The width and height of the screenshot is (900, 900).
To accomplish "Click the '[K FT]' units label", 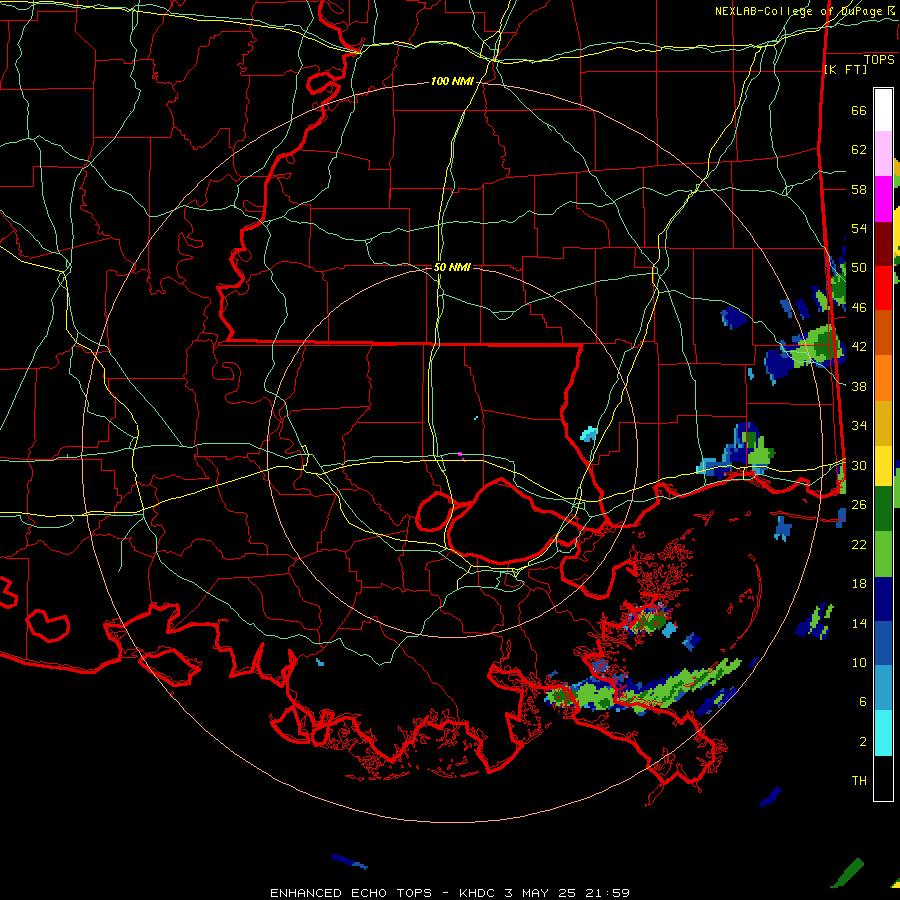I will tap(845, 69).
